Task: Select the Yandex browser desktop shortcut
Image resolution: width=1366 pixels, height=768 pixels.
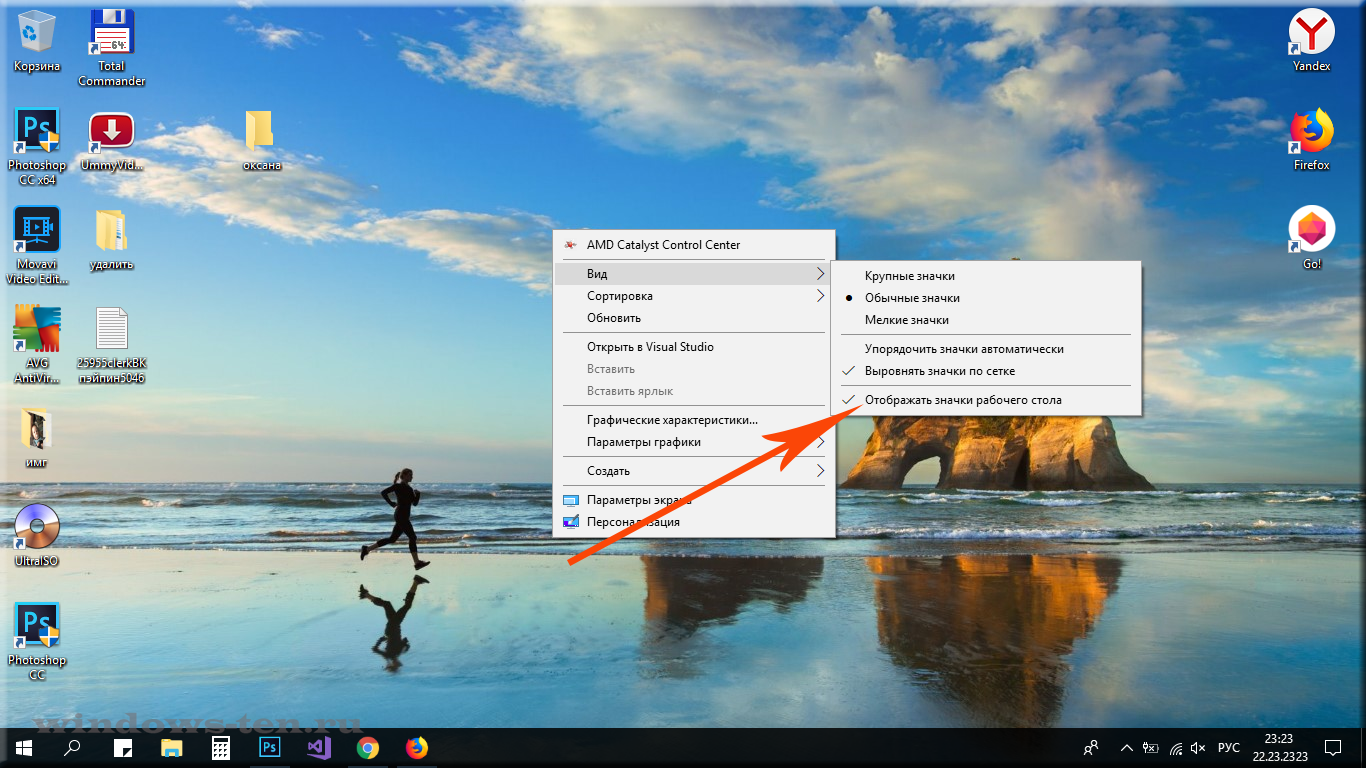Action: point(1311,41)
